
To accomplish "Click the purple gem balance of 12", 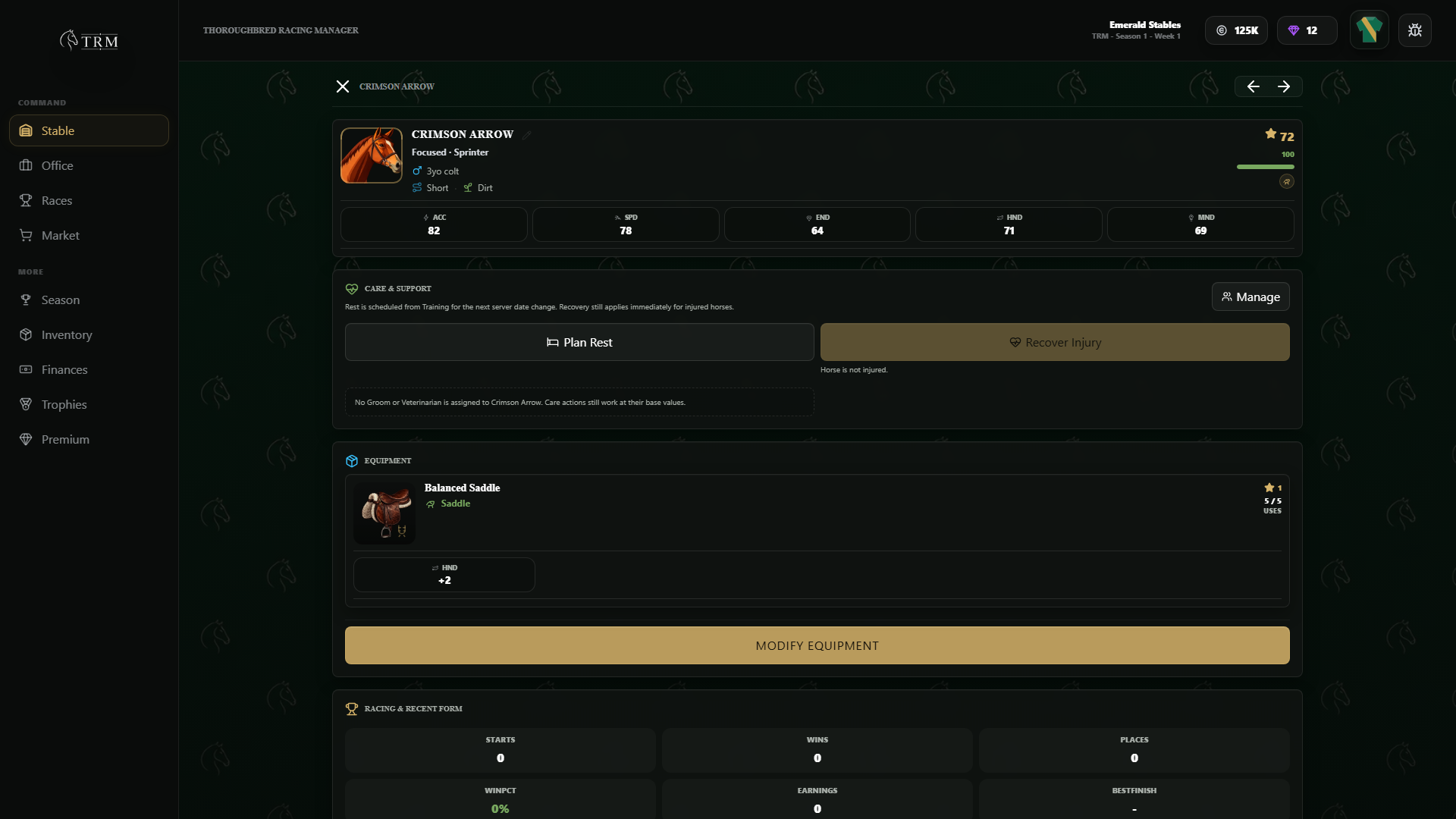I will (1307, 30).
